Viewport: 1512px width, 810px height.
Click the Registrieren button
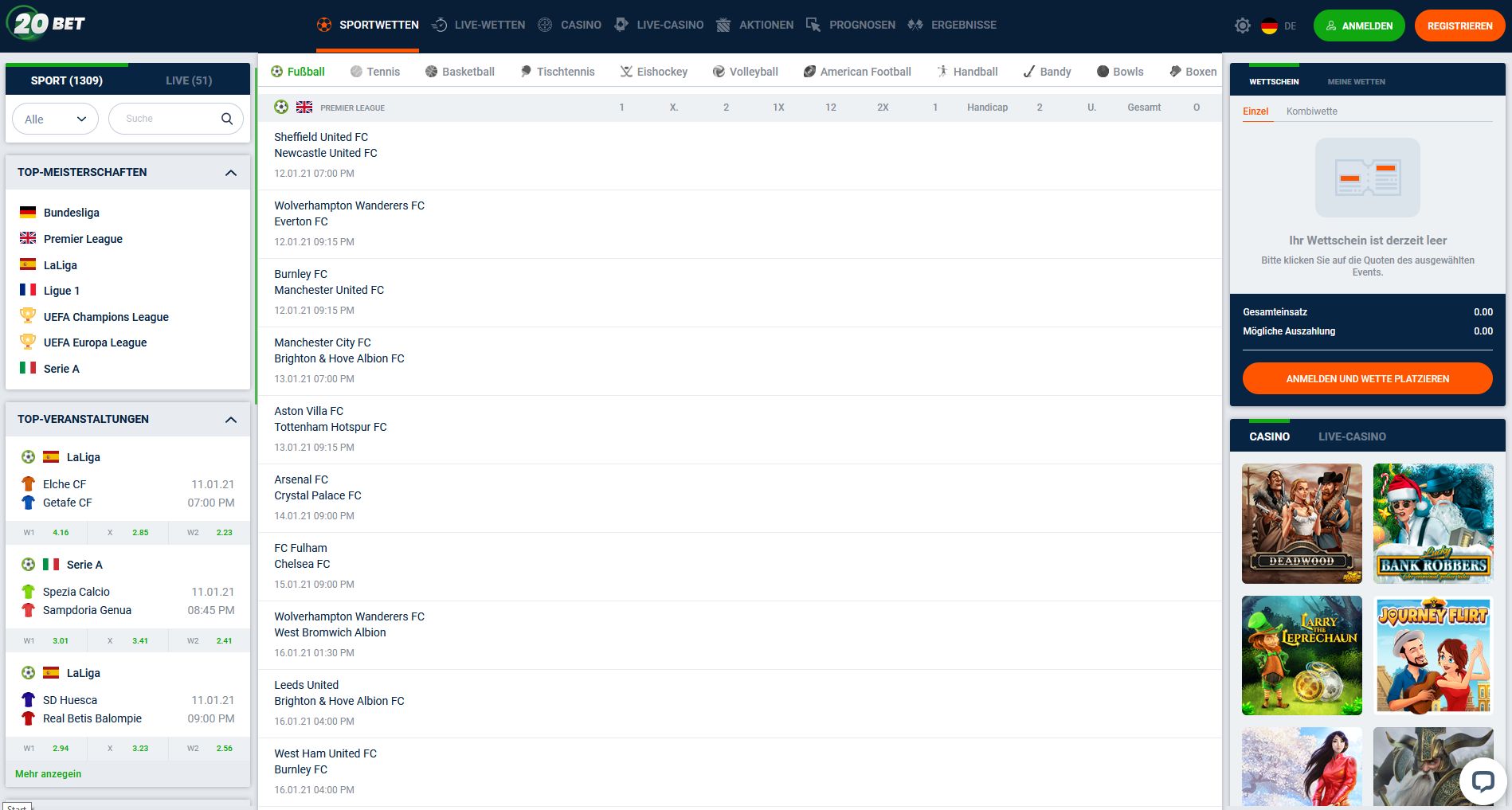pos(1459,25)
